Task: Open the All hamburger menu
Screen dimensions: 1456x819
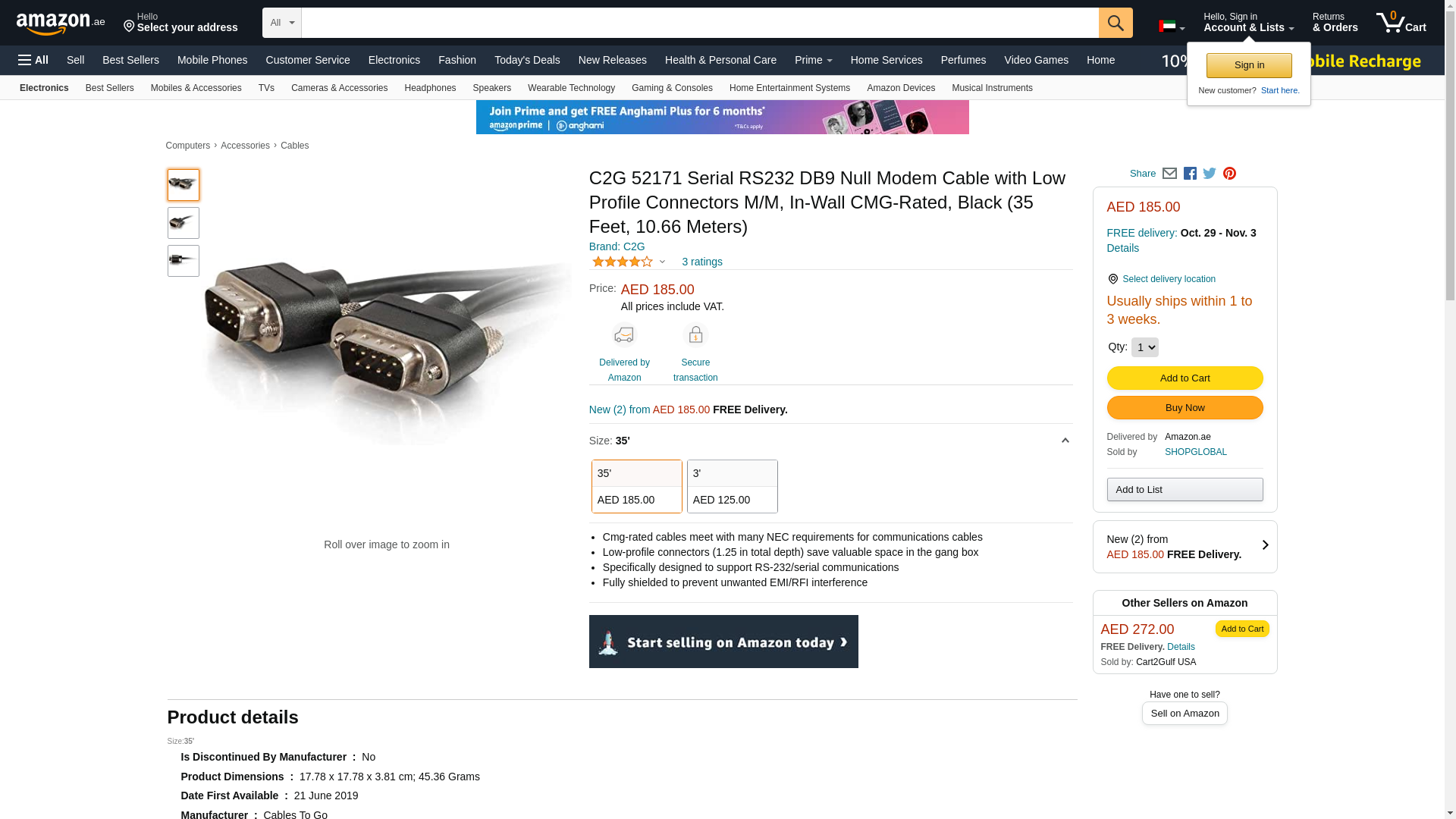Action: 33,60
